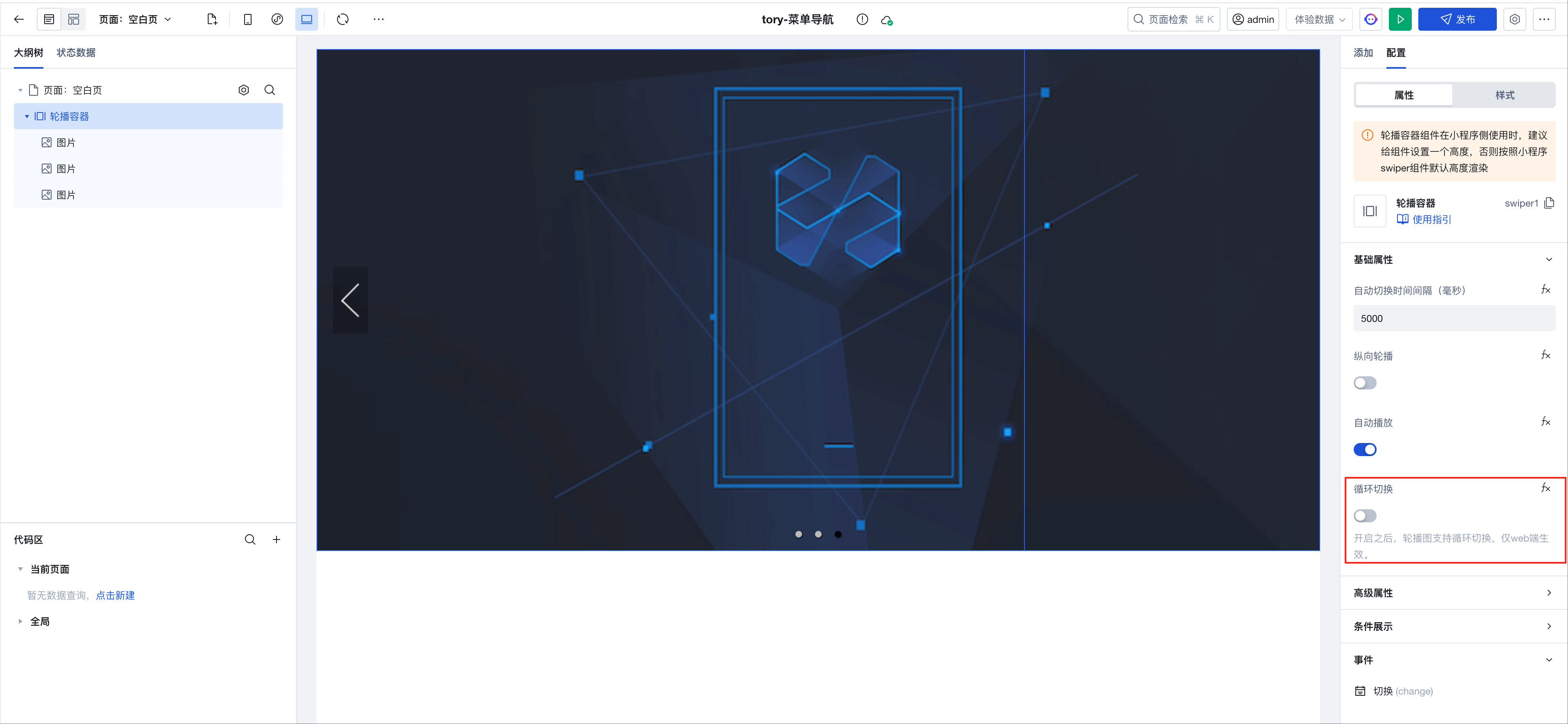Click the 发布 publish button

coord(1457,20)
